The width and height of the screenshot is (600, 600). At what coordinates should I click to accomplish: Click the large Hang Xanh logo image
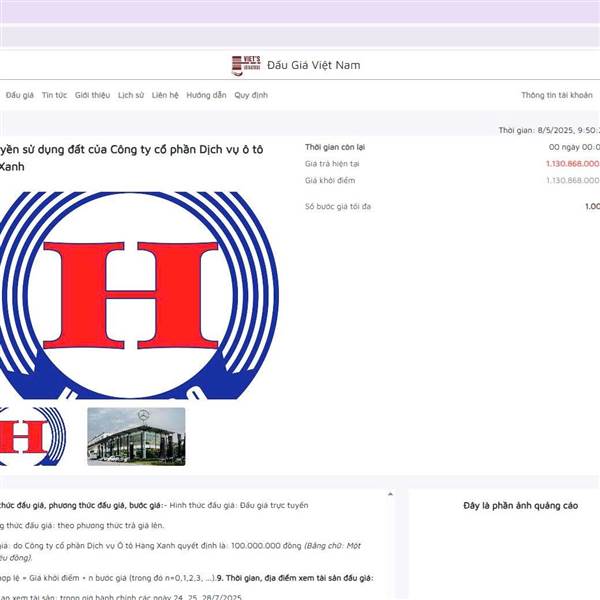(138, 295)
